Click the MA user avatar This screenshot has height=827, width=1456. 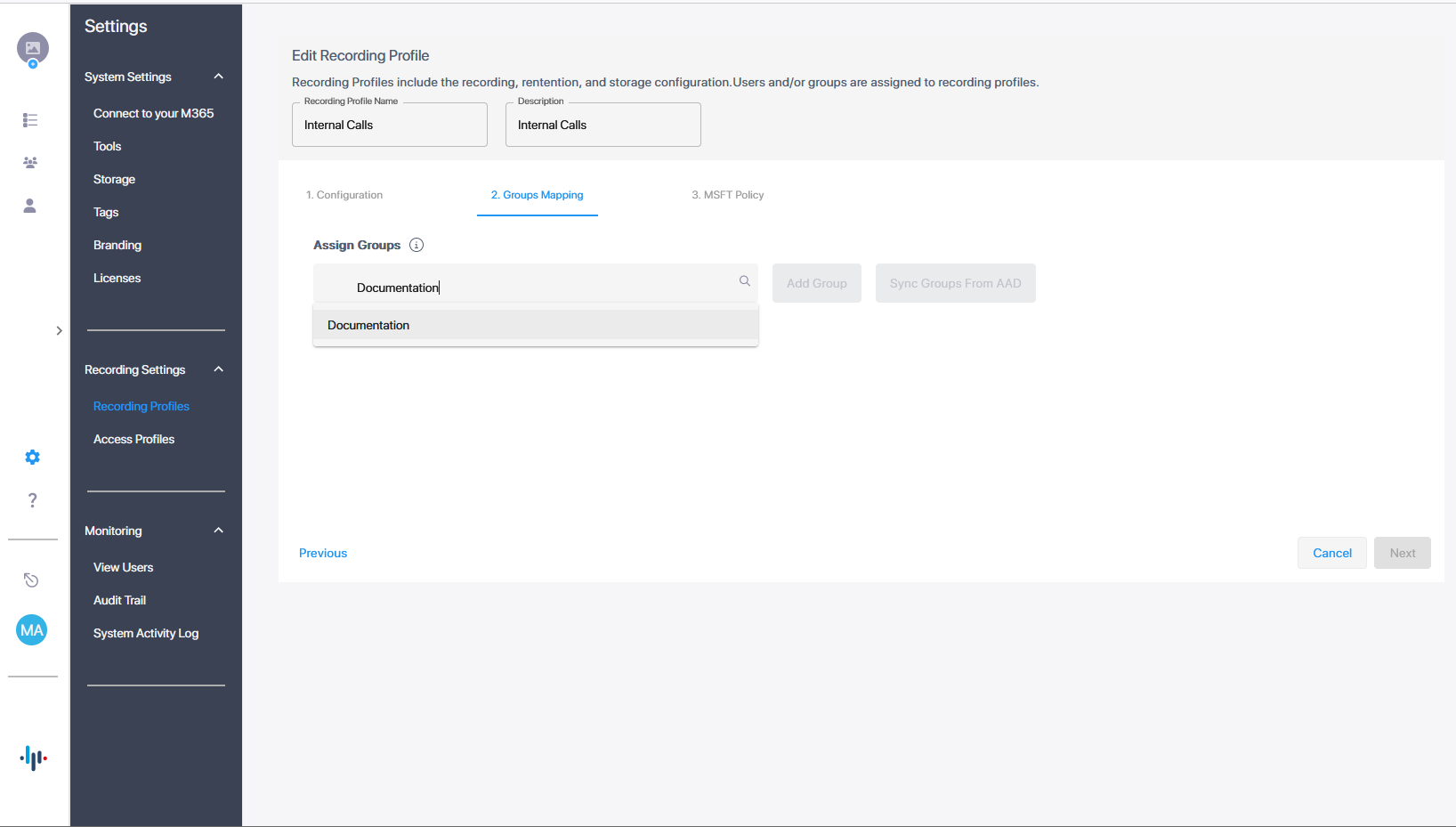point(32,630)
